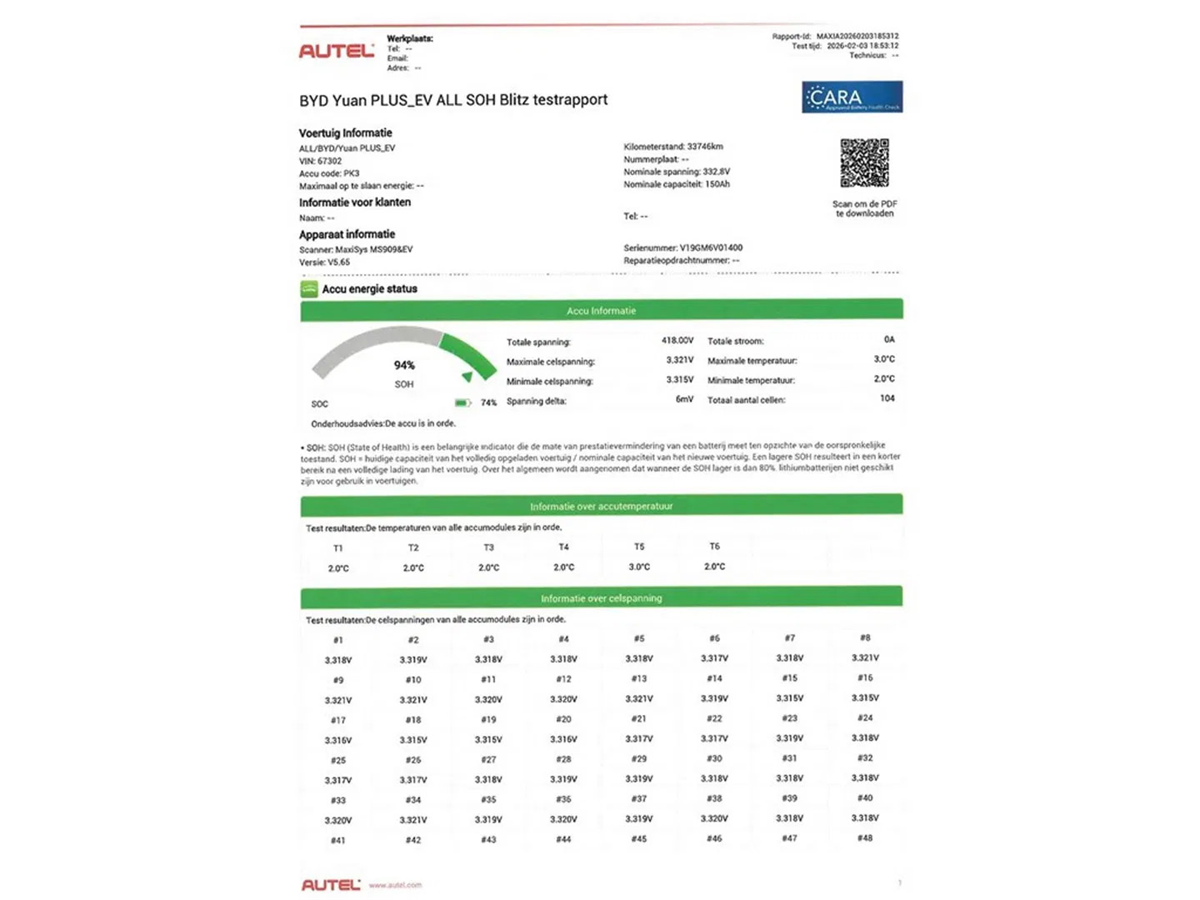Click the AUTEL logo in the page header

[x=336, y=51]
